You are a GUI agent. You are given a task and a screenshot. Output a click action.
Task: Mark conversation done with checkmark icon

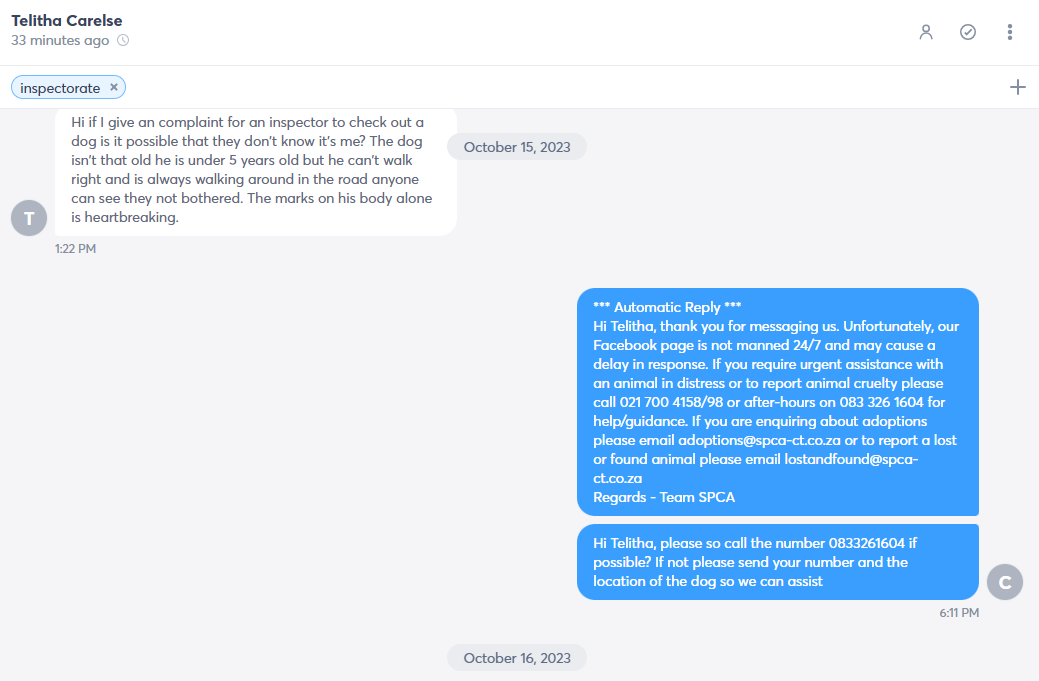pos(968,32)
